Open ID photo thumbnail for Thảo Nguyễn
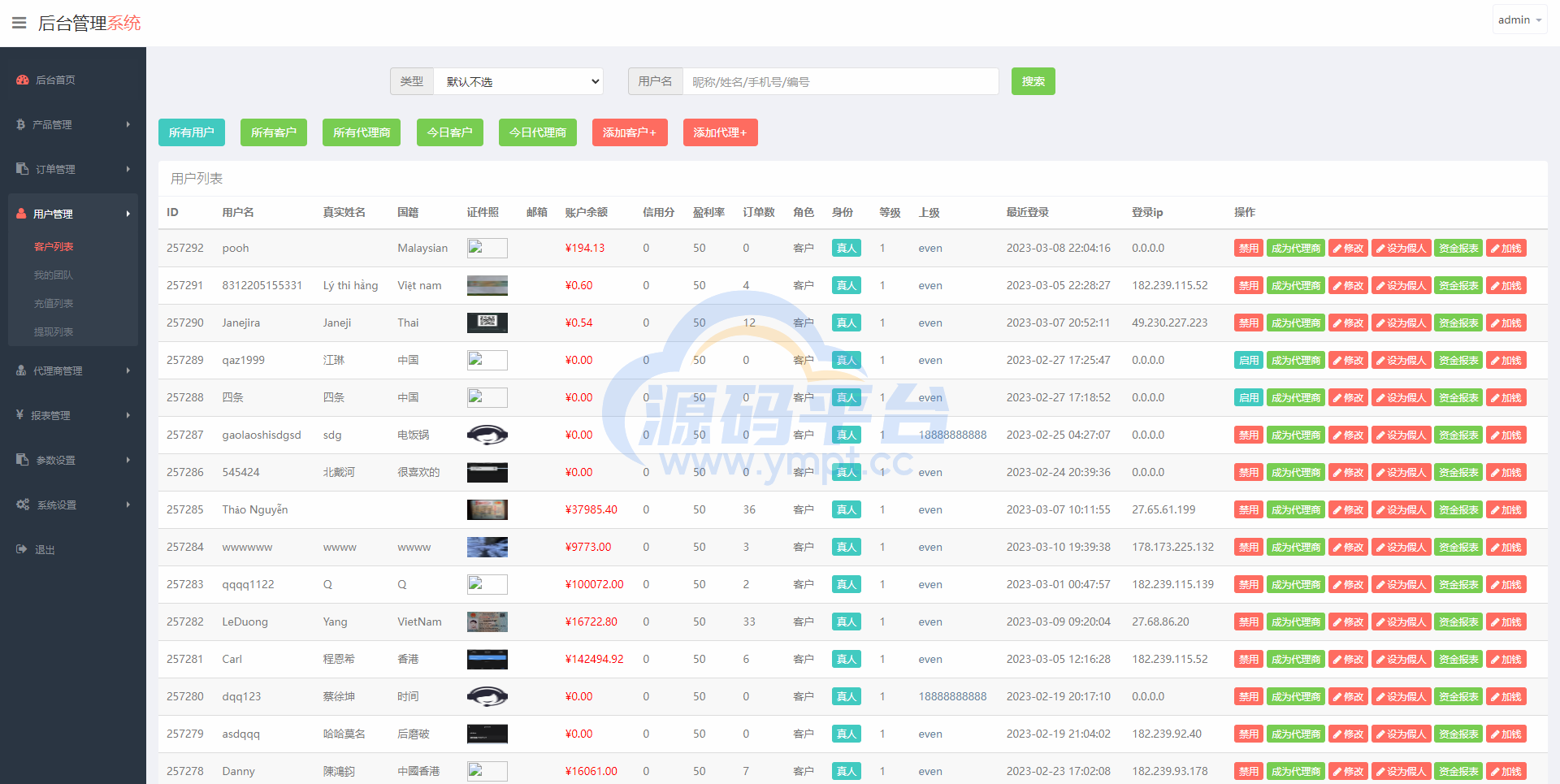The height and width of the screenshot is (784, 1560). coord(487,509)
